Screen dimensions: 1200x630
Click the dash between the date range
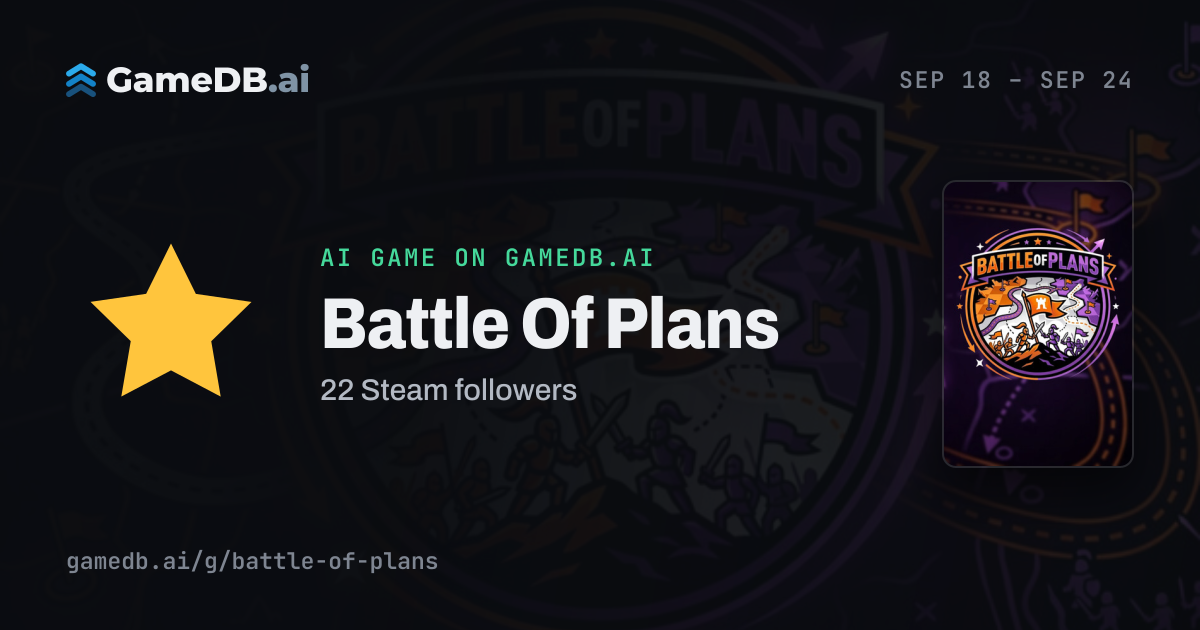(1016, 80)
